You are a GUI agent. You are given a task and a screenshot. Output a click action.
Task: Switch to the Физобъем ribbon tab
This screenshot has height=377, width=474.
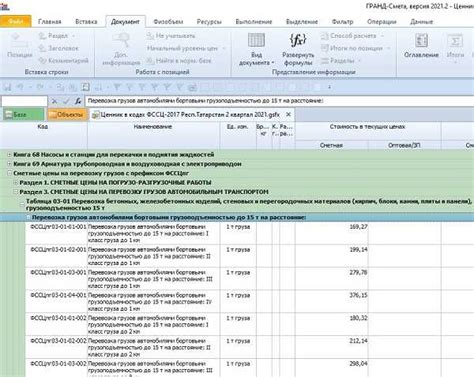pos(168,22)
